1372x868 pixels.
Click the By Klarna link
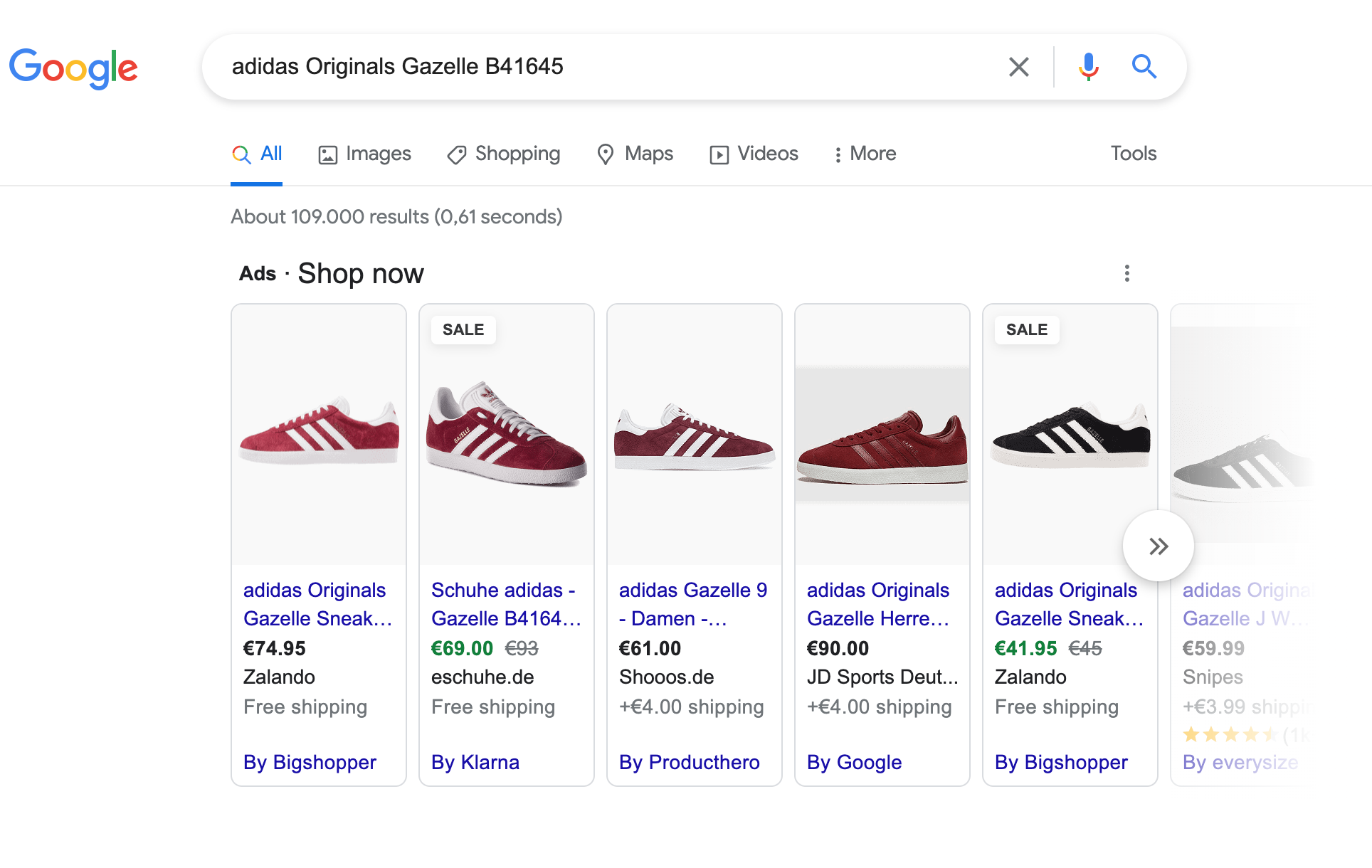[x=475, y=762]
